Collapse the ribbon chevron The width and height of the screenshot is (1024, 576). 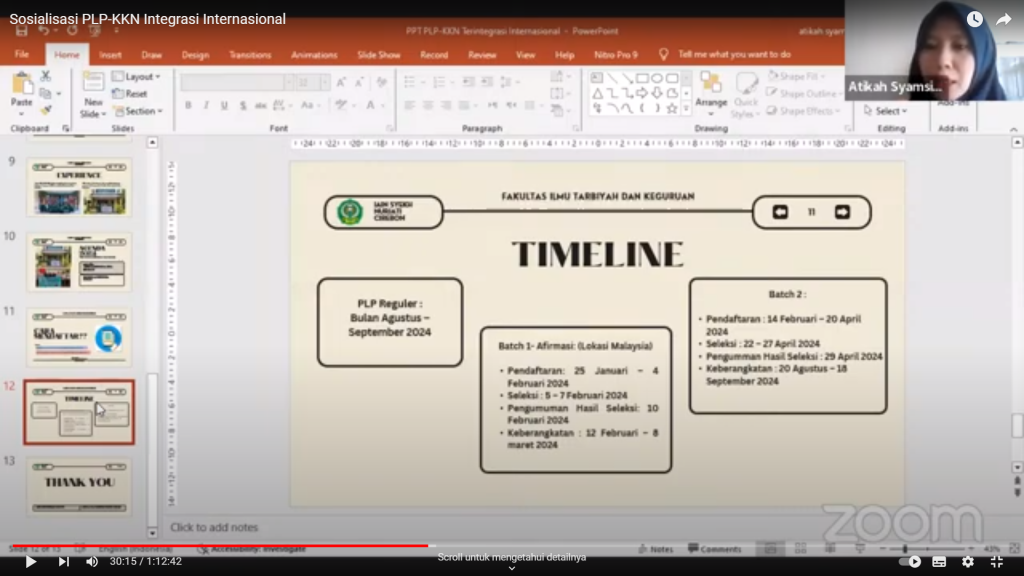pyautogui.click(x=1013, y=129)
